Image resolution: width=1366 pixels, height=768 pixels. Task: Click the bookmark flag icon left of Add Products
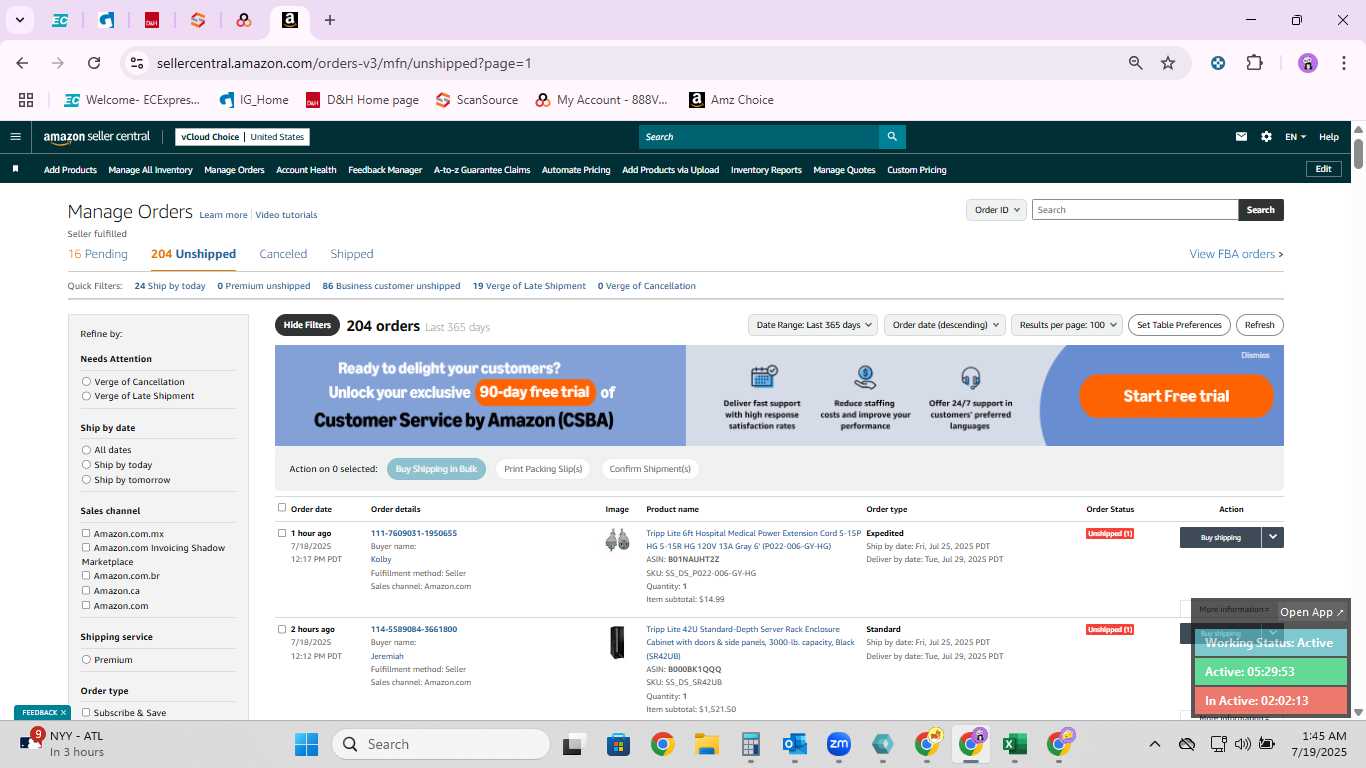[15, 170]
